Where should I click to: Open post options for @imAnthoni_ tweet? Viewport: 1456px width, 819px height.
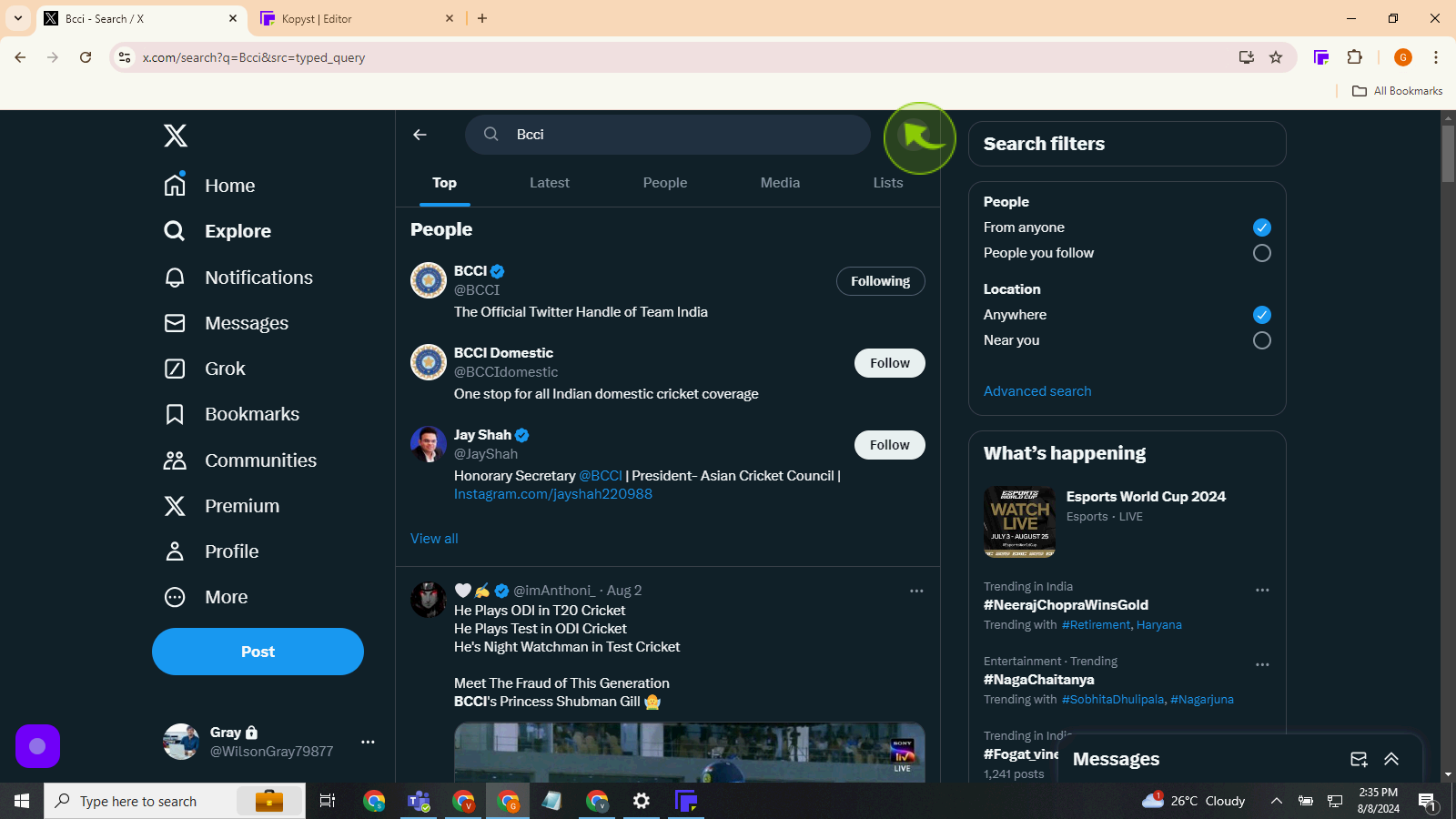click(x=916, y=591)
